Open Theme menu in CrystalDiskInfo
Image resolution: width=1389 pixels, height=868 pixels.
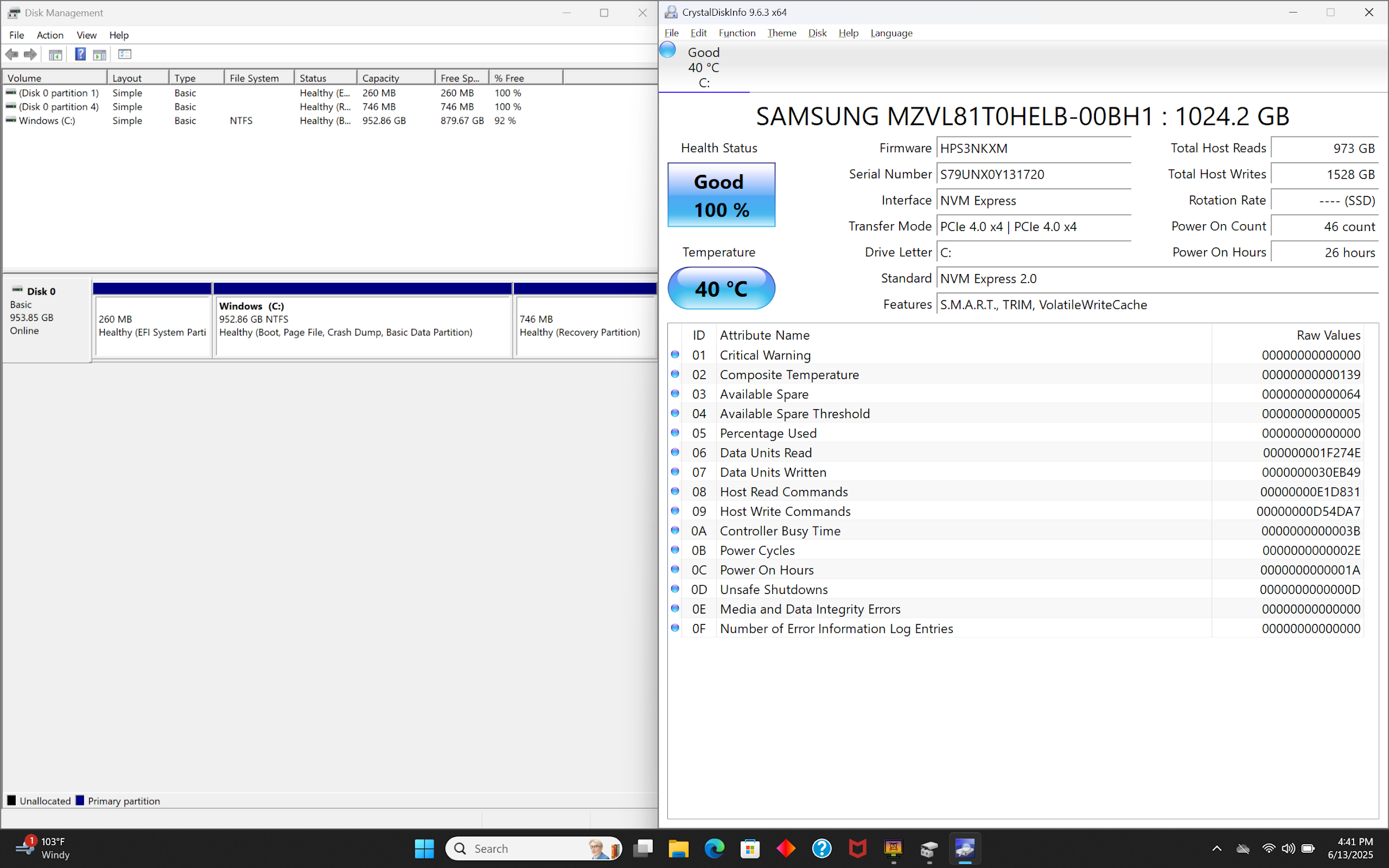(782, 33)
